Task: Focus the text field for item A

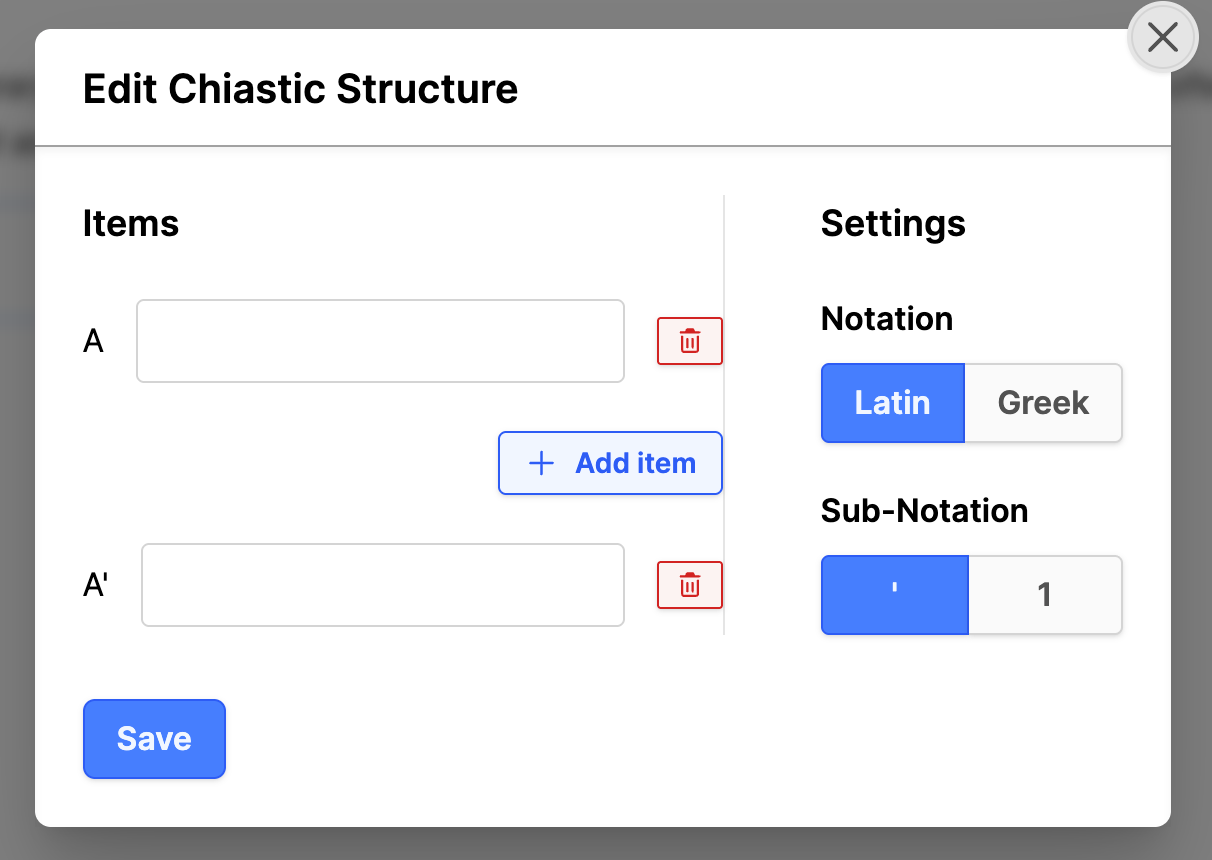Action: [380, 341]
